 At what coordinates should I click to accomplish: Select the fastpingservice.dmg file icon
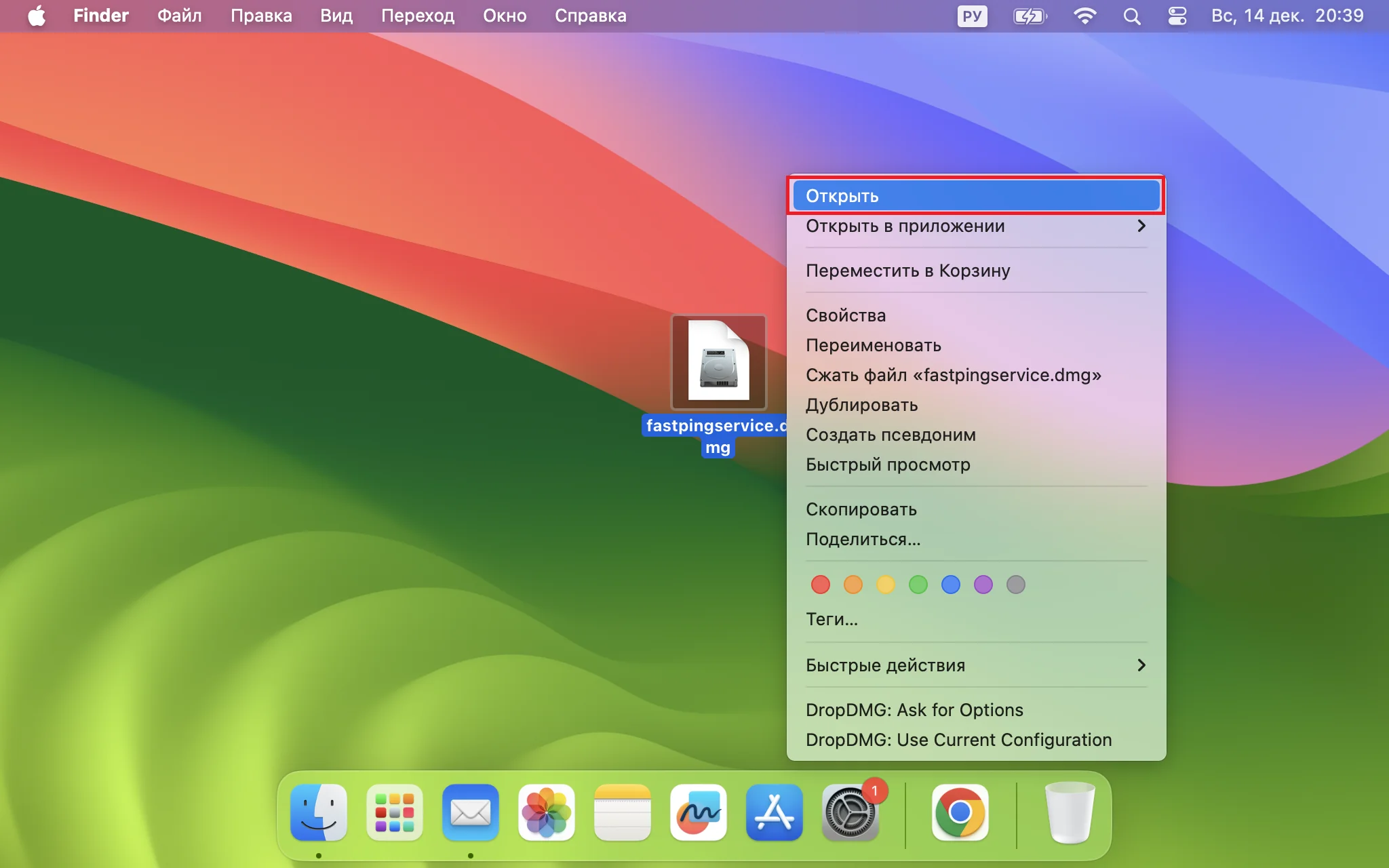(718, 362)
